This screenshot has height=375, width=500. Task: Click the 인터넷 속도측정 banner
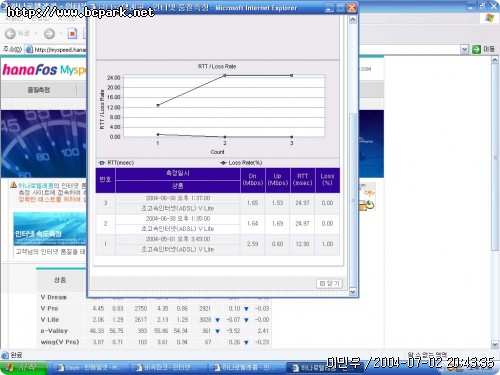(49, 228)
